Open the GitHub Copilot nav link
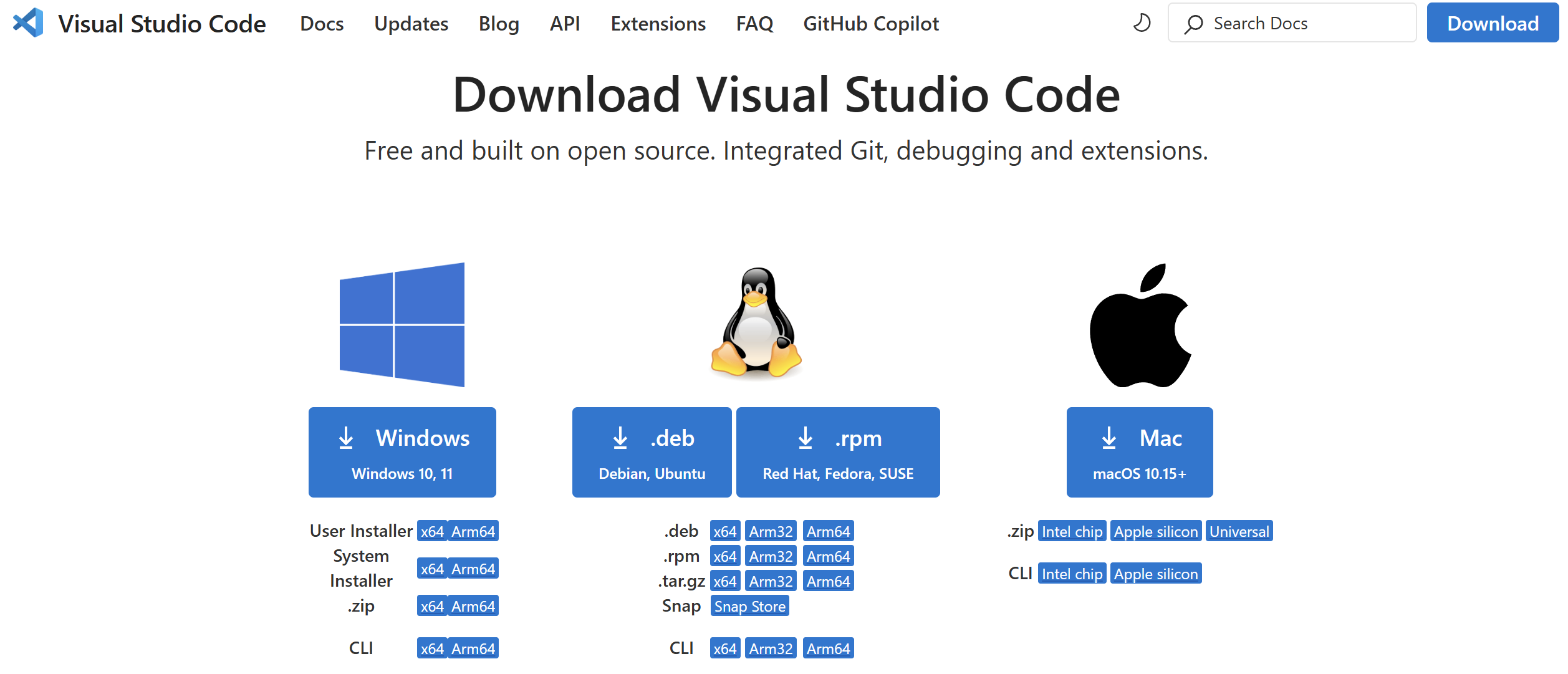 click(870, 24)
